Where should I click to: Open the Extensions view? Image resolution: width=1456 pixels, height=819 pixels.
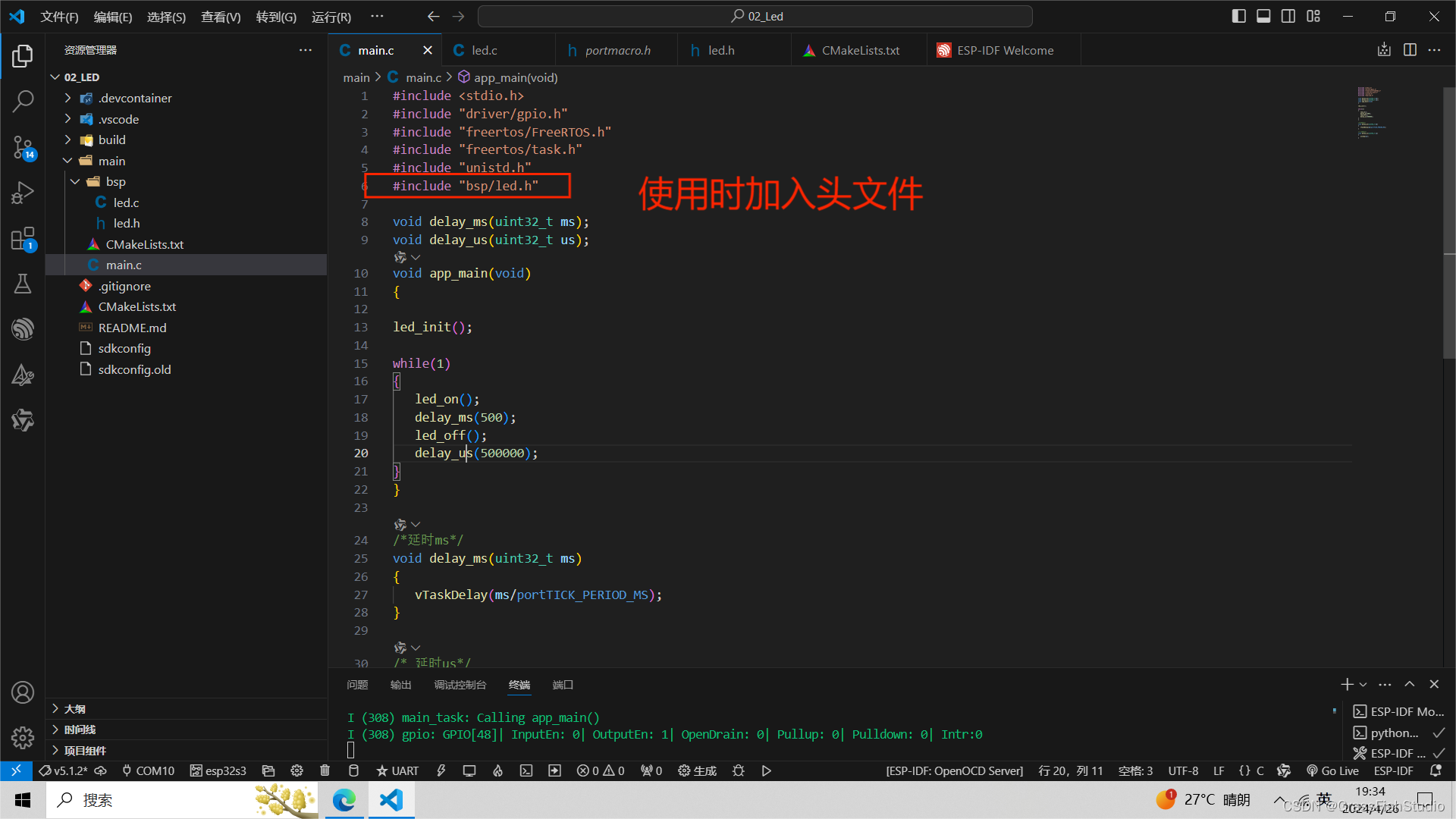pyautogui.click(x=23, y=240)
